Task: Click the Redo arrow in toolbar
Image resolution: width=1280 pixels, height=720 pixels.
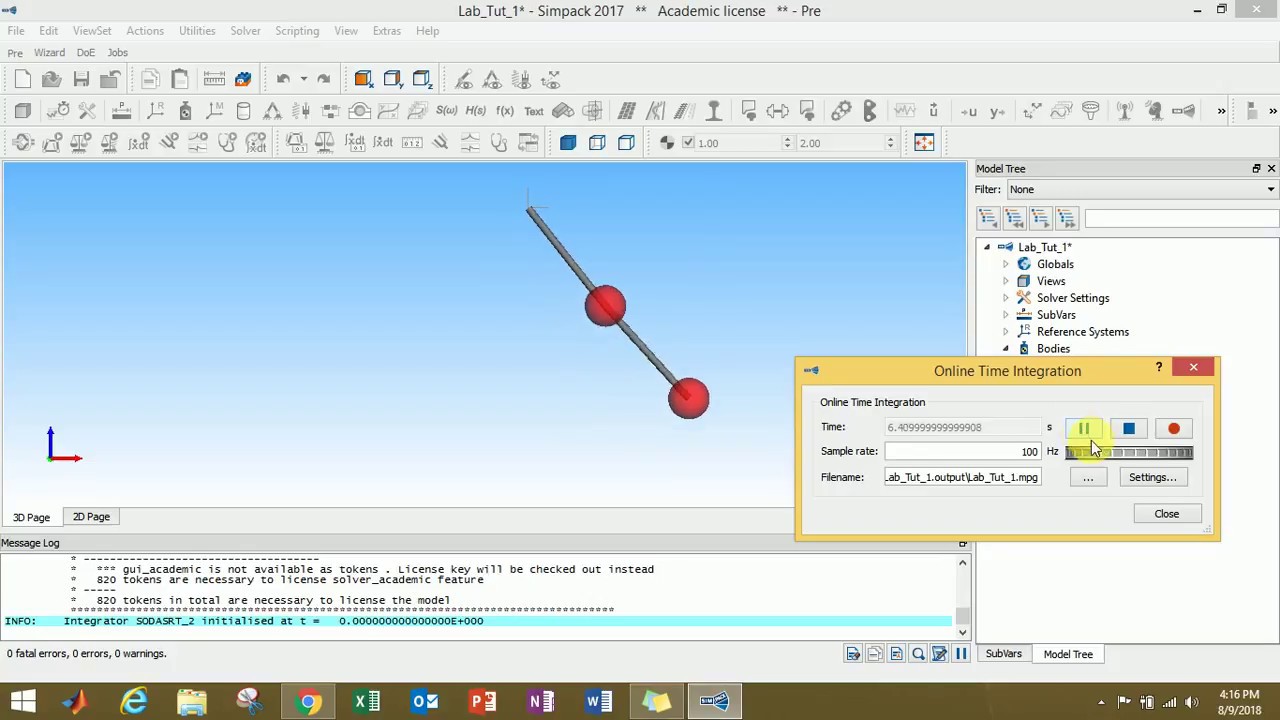Action: (x=323, y=79)
